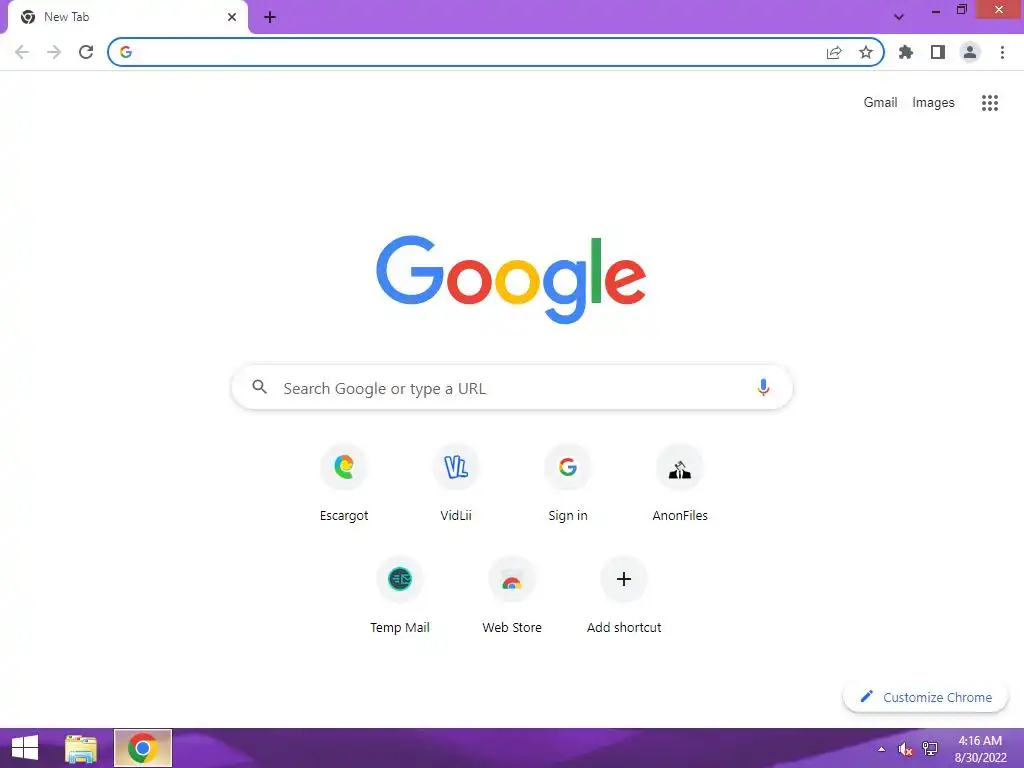This screenshot has height=768, width=1024.
Task: Restore down the Chrome window
Action: (x=962, y=10)
